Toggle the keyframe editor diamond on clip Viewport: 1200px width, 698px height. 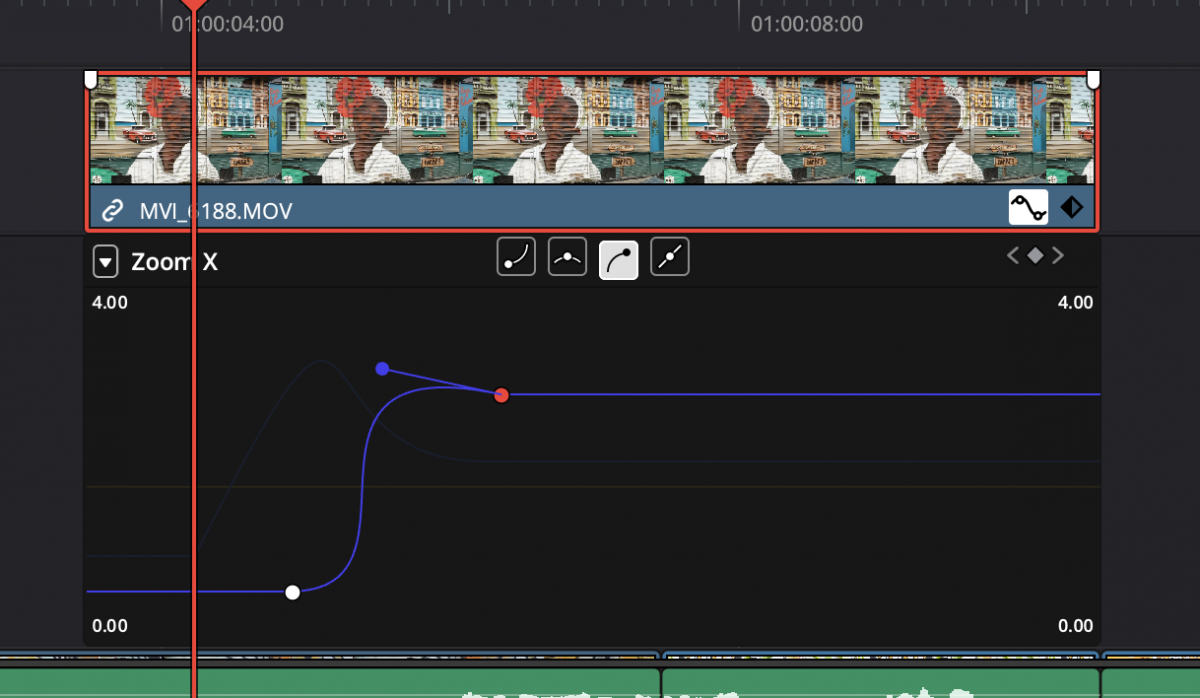pos(1071,207)
